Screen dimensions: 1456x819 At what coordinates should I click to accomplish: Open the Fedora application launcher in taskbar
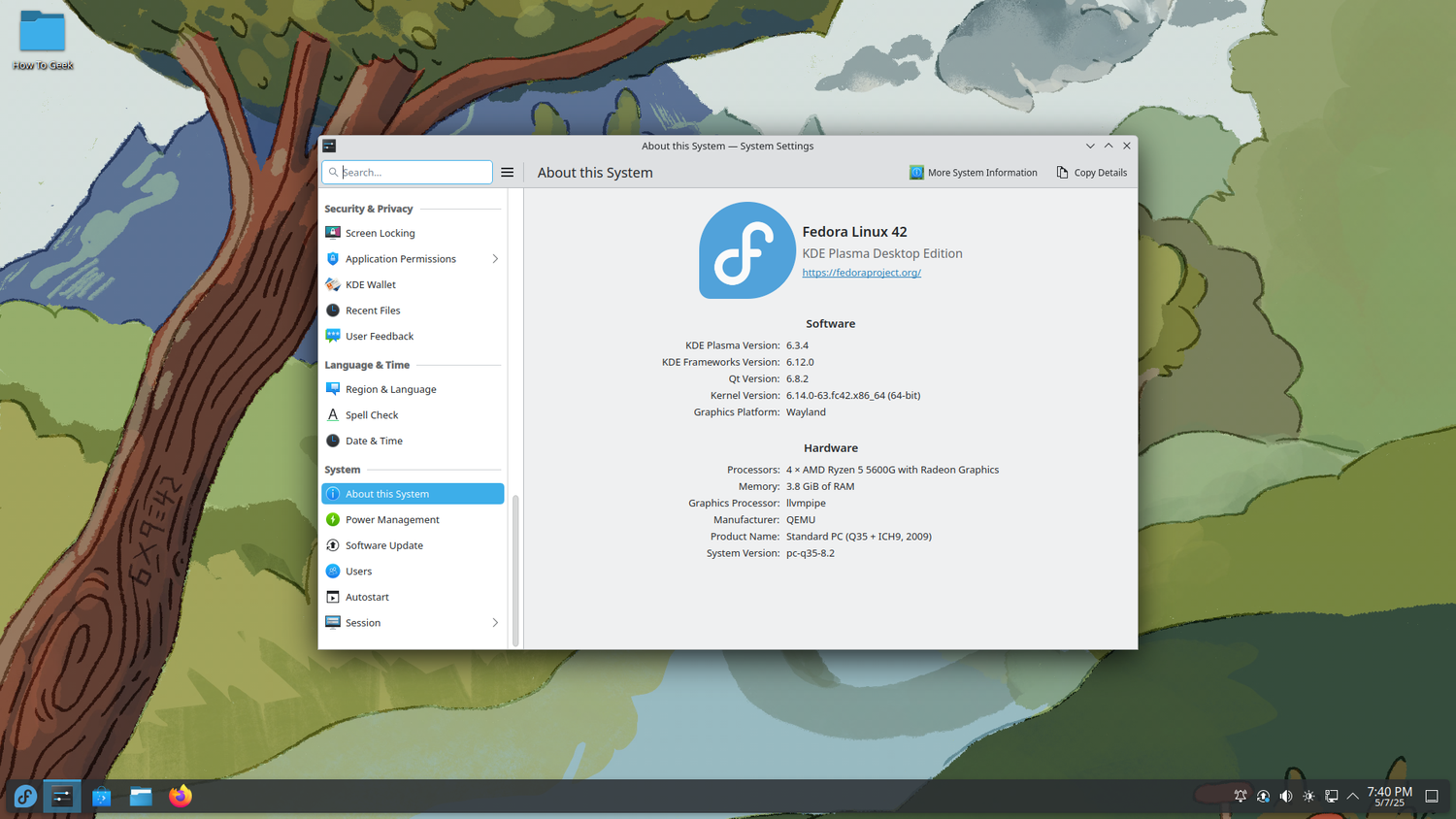click(24, 797)
